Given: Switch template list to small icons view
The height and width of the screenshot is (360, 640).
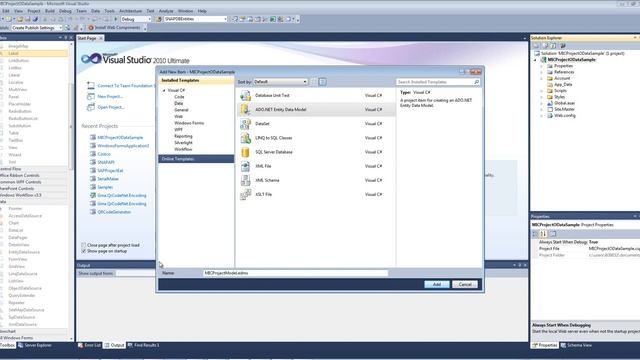Looking at the screenshot, I should [x=314, y=82].
